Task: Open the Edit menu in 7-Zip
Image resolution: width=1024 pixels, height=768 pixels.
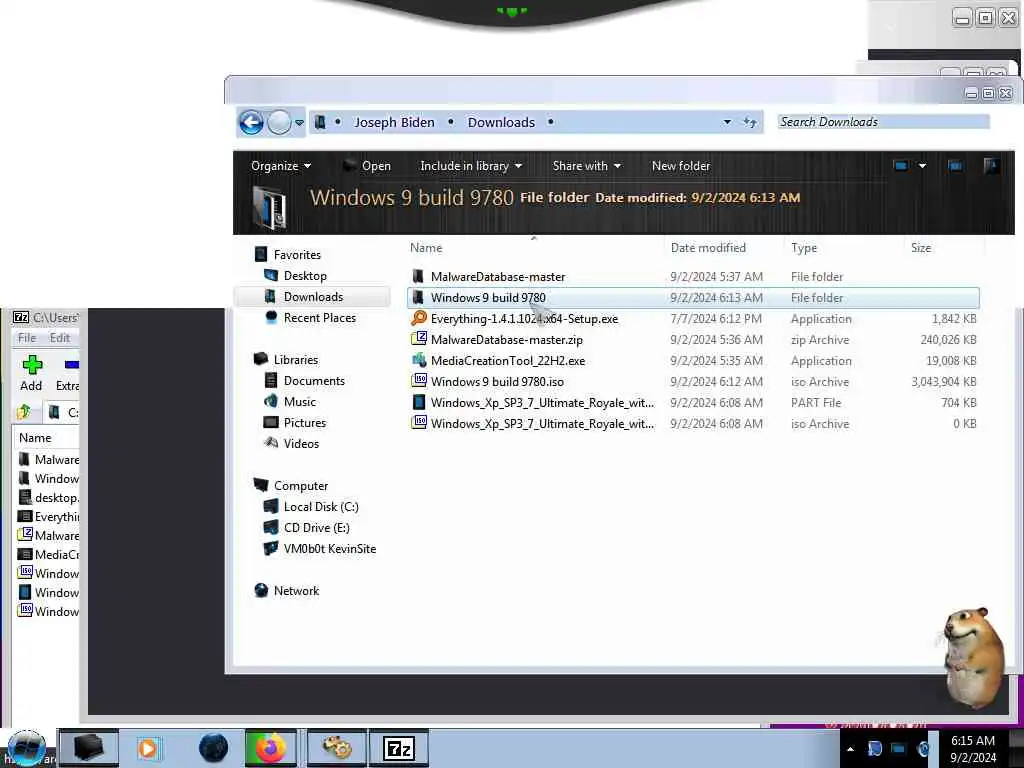Action: [59, 338]
